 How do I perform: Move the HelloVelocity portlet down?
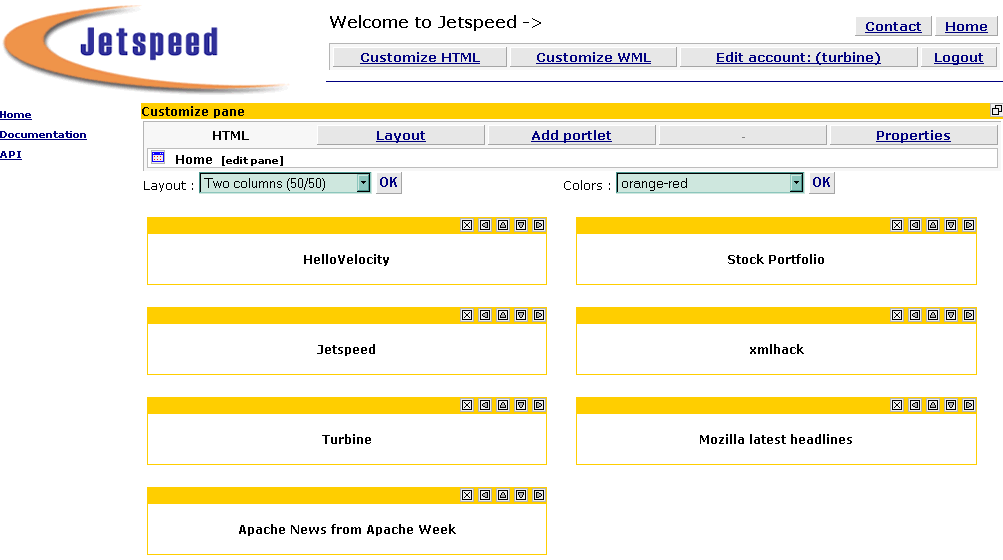point(521,225)
